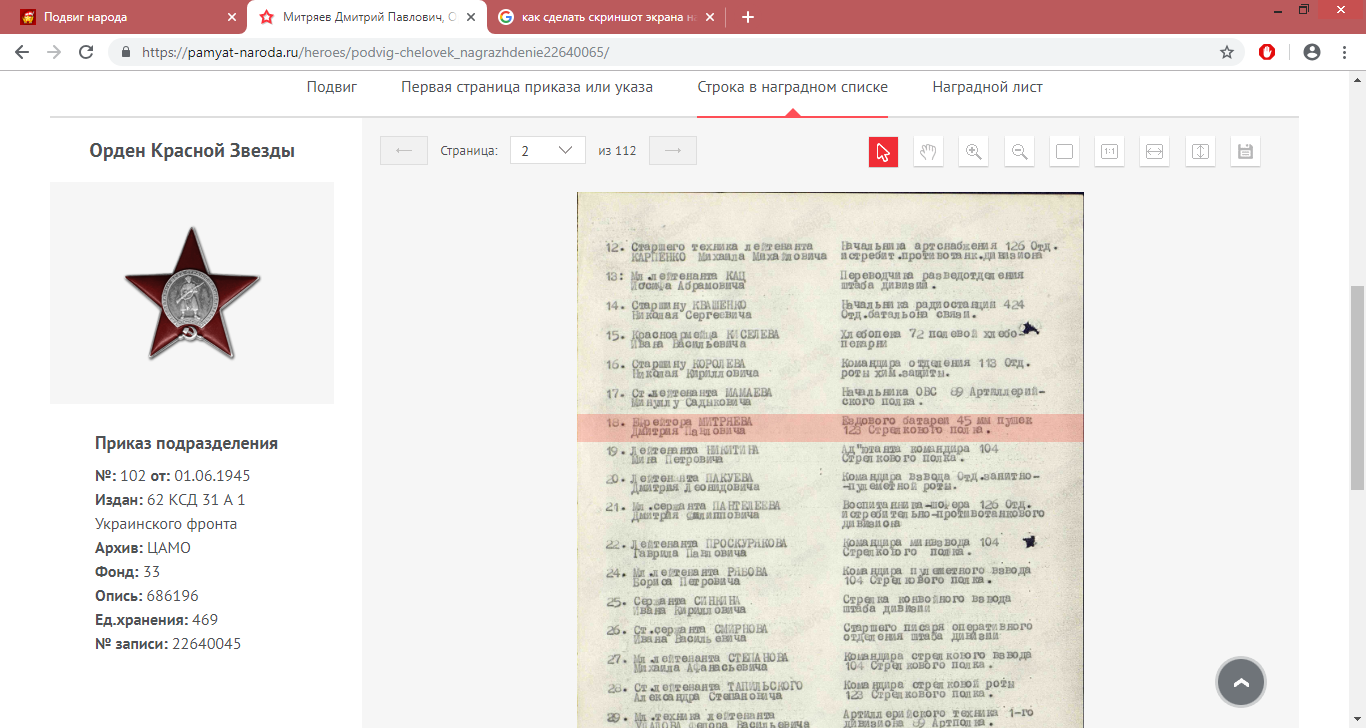The image size is (1366, 728).
Task: Fit document to width
Action: tap(1154, 152)
